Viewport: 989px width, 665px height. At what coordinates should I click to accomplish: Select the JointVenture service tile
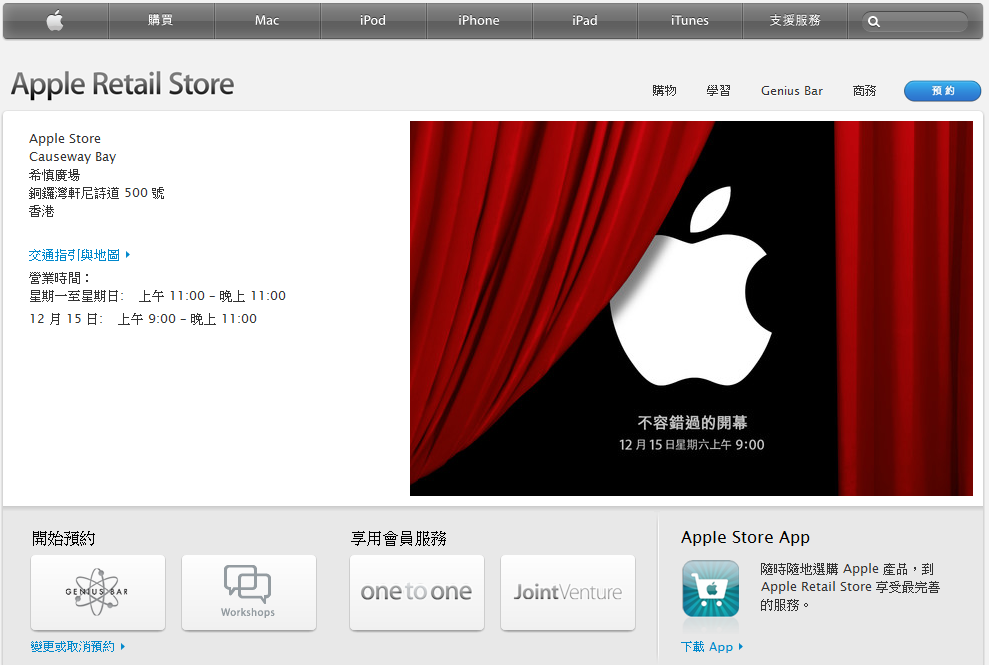567,592
